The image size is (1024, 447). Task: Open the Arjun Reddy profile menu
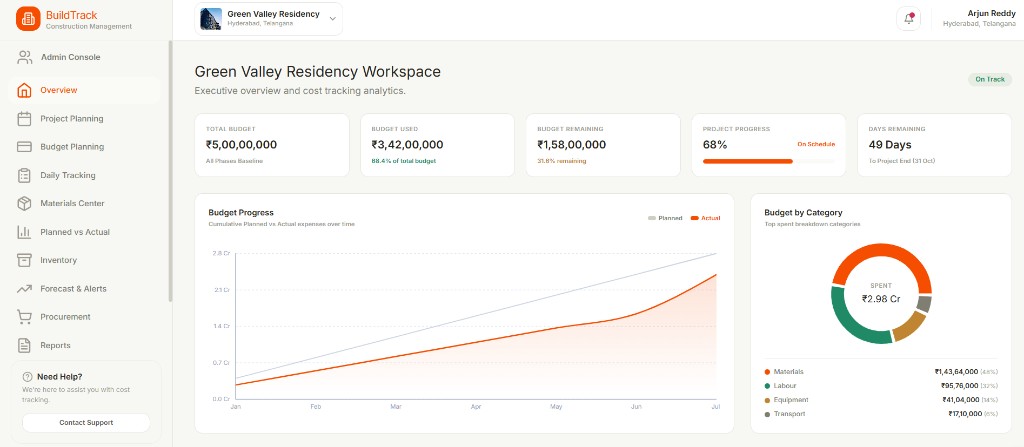pos(979,18)
